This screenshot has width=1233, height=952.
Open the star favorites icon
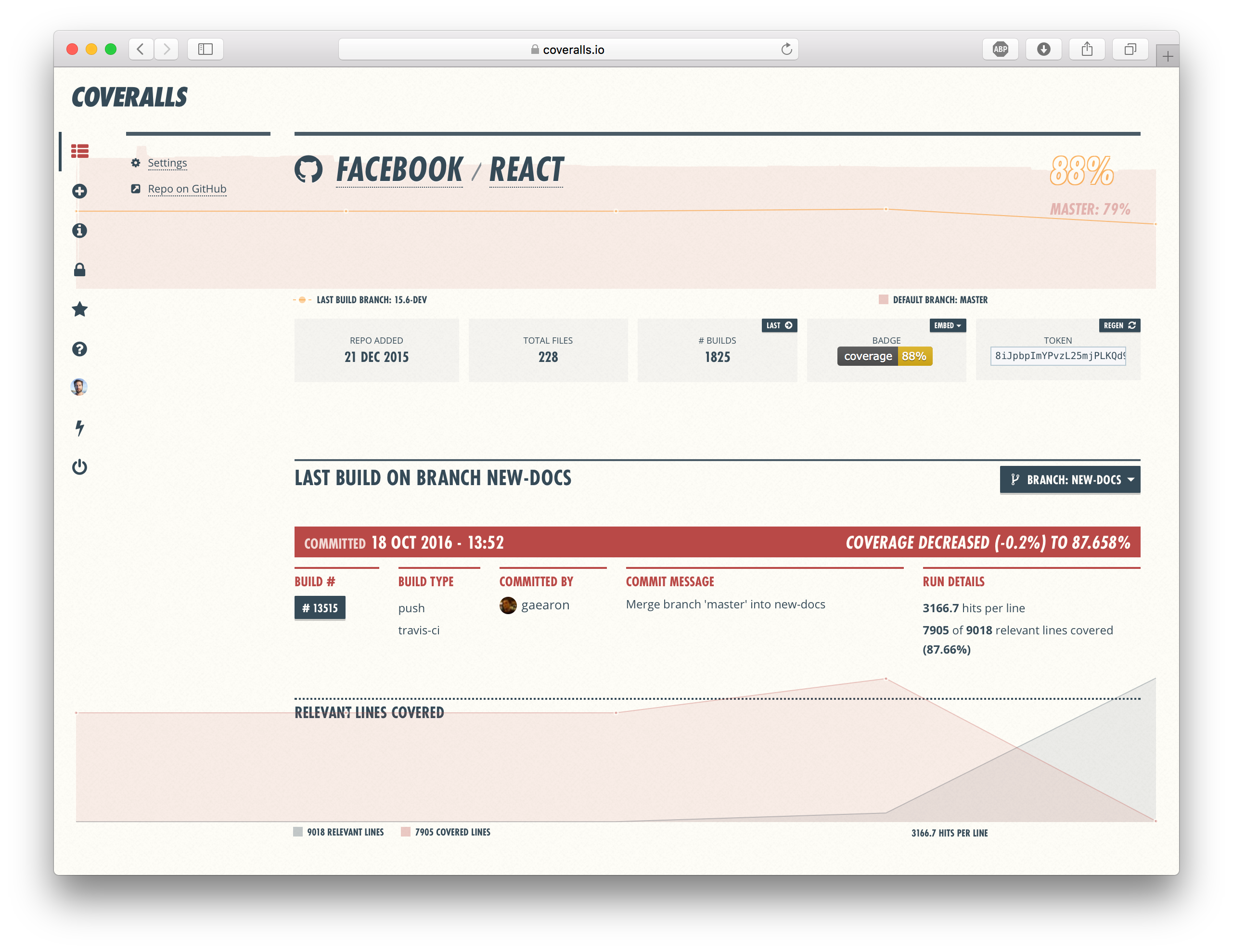pyautogui.click(x=79, y=309)
